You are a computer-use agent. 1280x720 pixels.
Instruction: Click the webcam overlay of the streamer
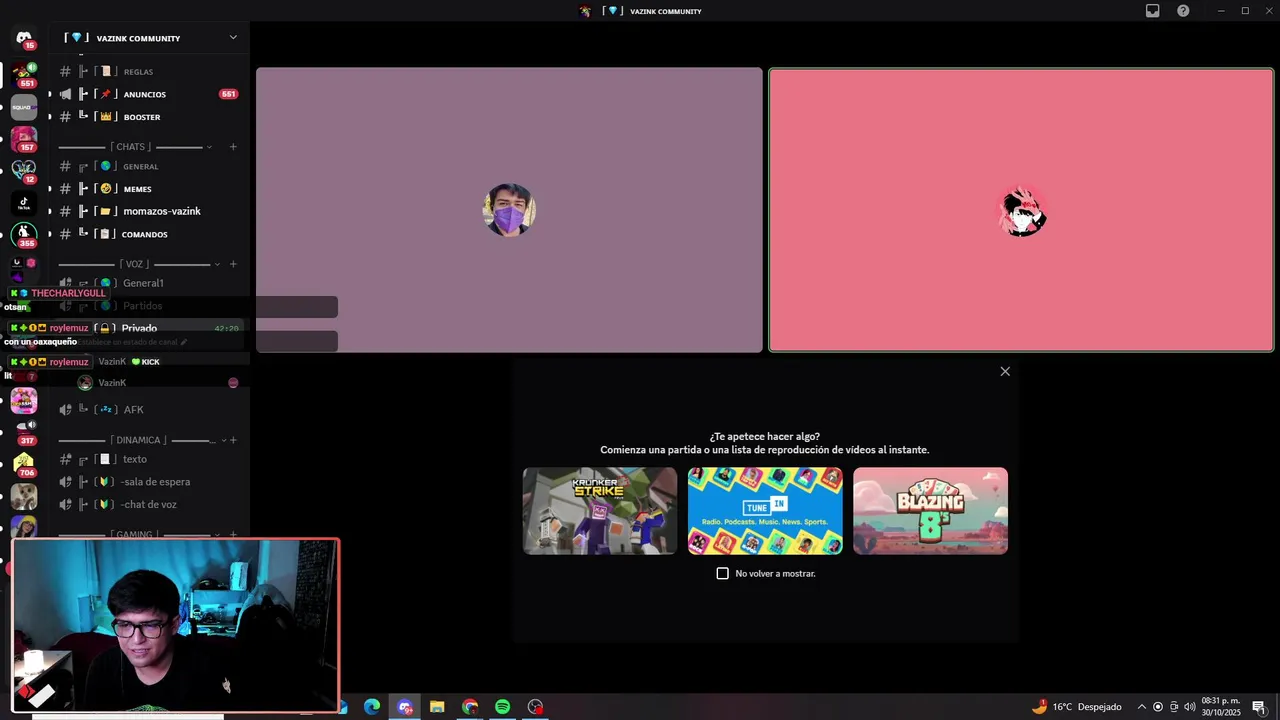point(176,626)
